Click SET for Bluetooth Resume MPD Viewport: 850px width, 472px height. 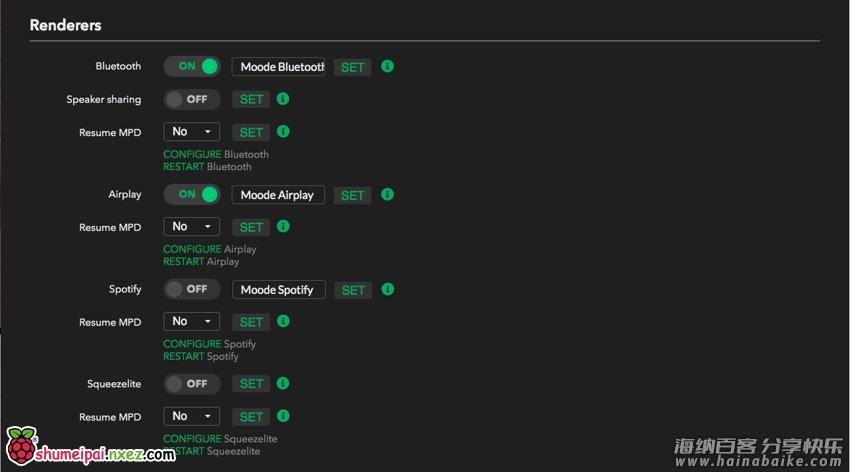point(251,132)
